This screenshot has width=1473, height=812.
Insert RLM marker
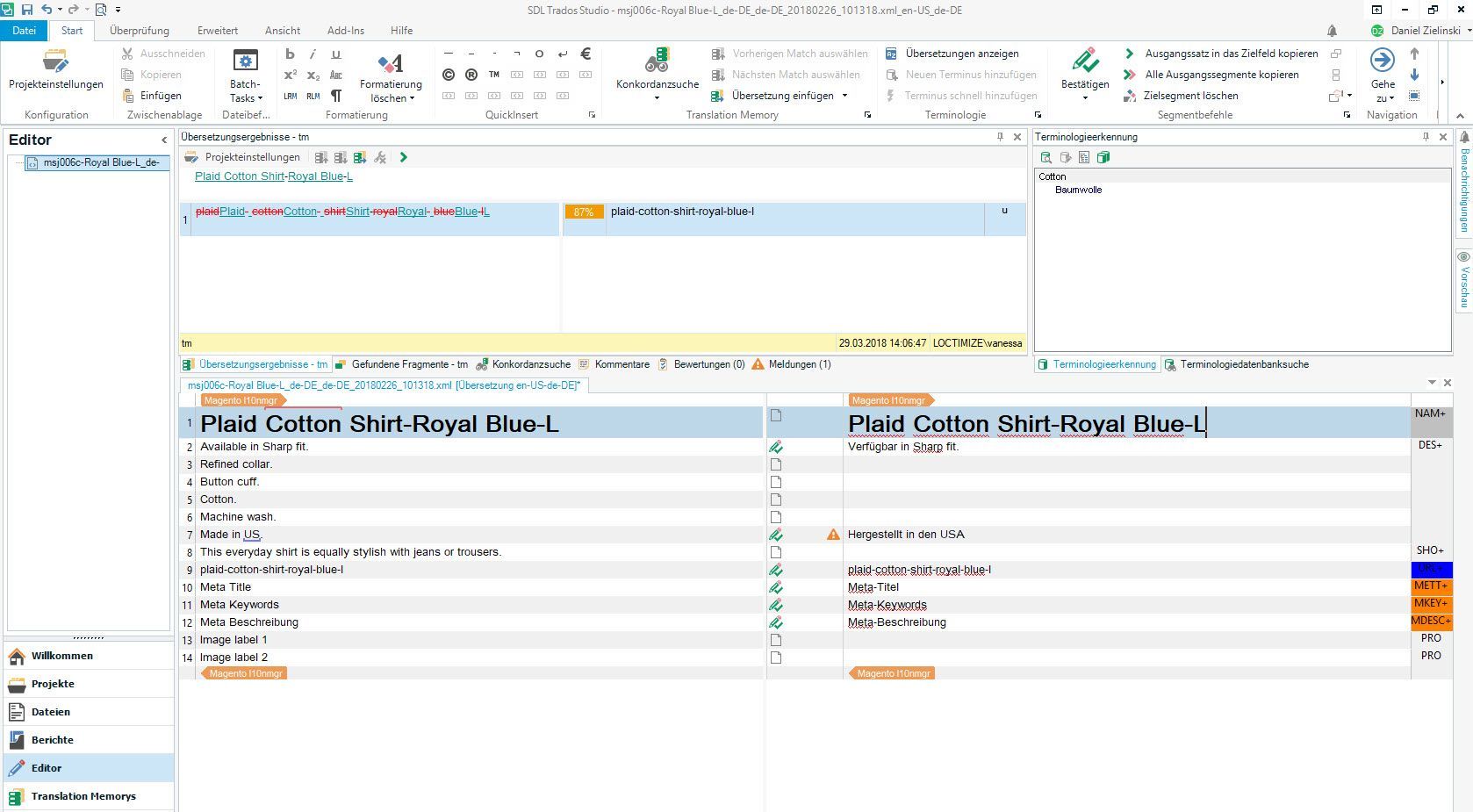coord(313,96)
